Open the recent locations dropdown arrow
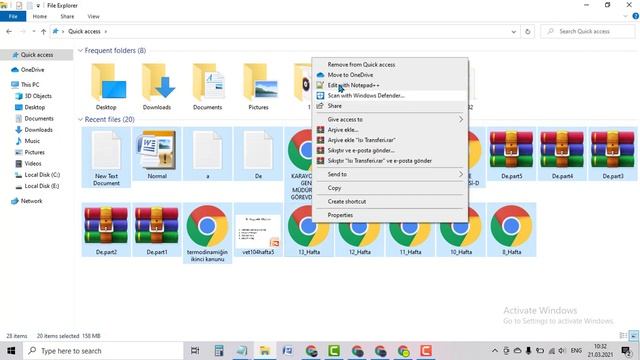The height and width of the screenshot is (360, 640). pyautogui.click(x=34, y=31)
